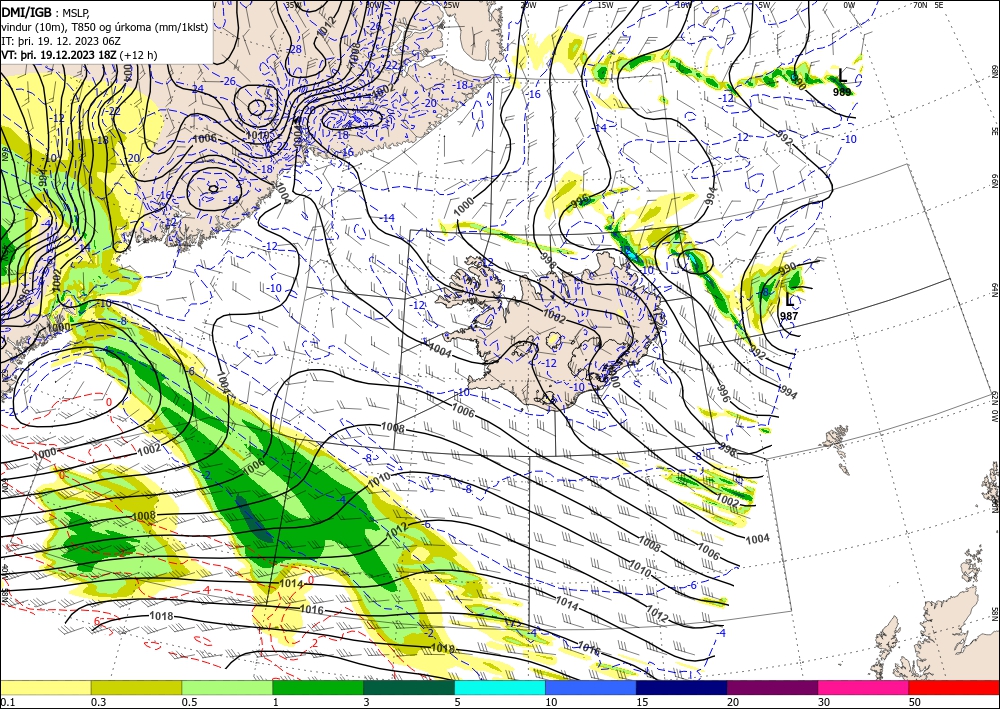
Task: Click the olive 0.3–0.5 legend color band
Action: pos(136,687)
